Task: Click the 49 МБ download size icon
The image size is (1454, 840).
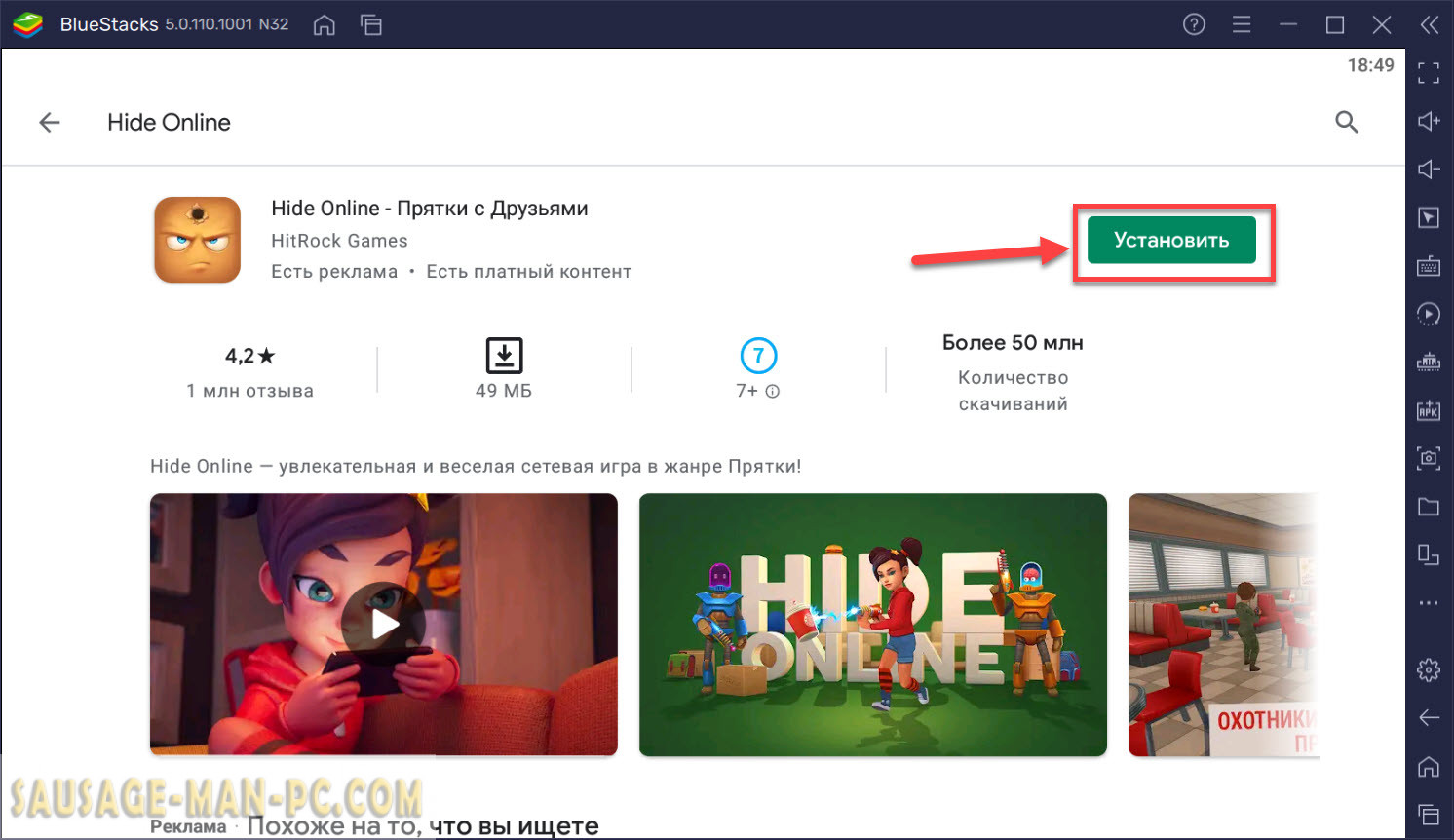Action: pos(504,356)
